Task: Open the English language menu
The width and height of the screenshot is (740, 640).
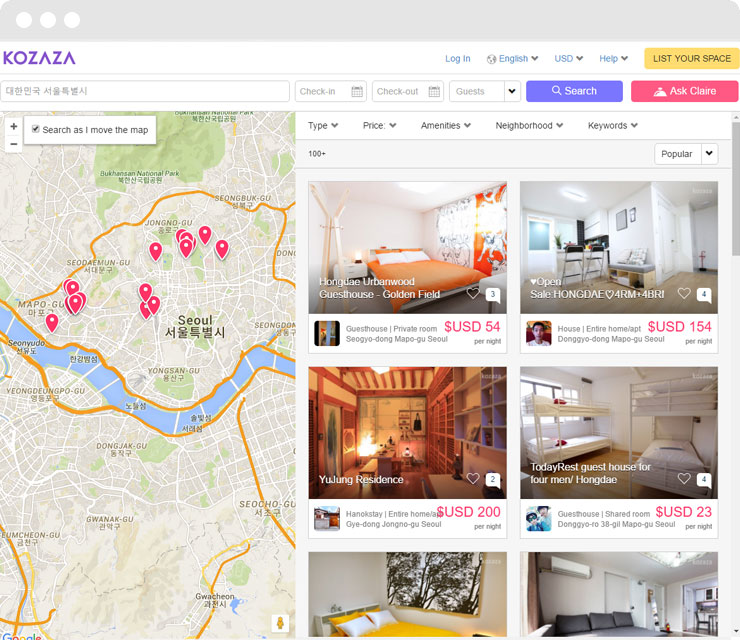Action: (x=513, y=59)
